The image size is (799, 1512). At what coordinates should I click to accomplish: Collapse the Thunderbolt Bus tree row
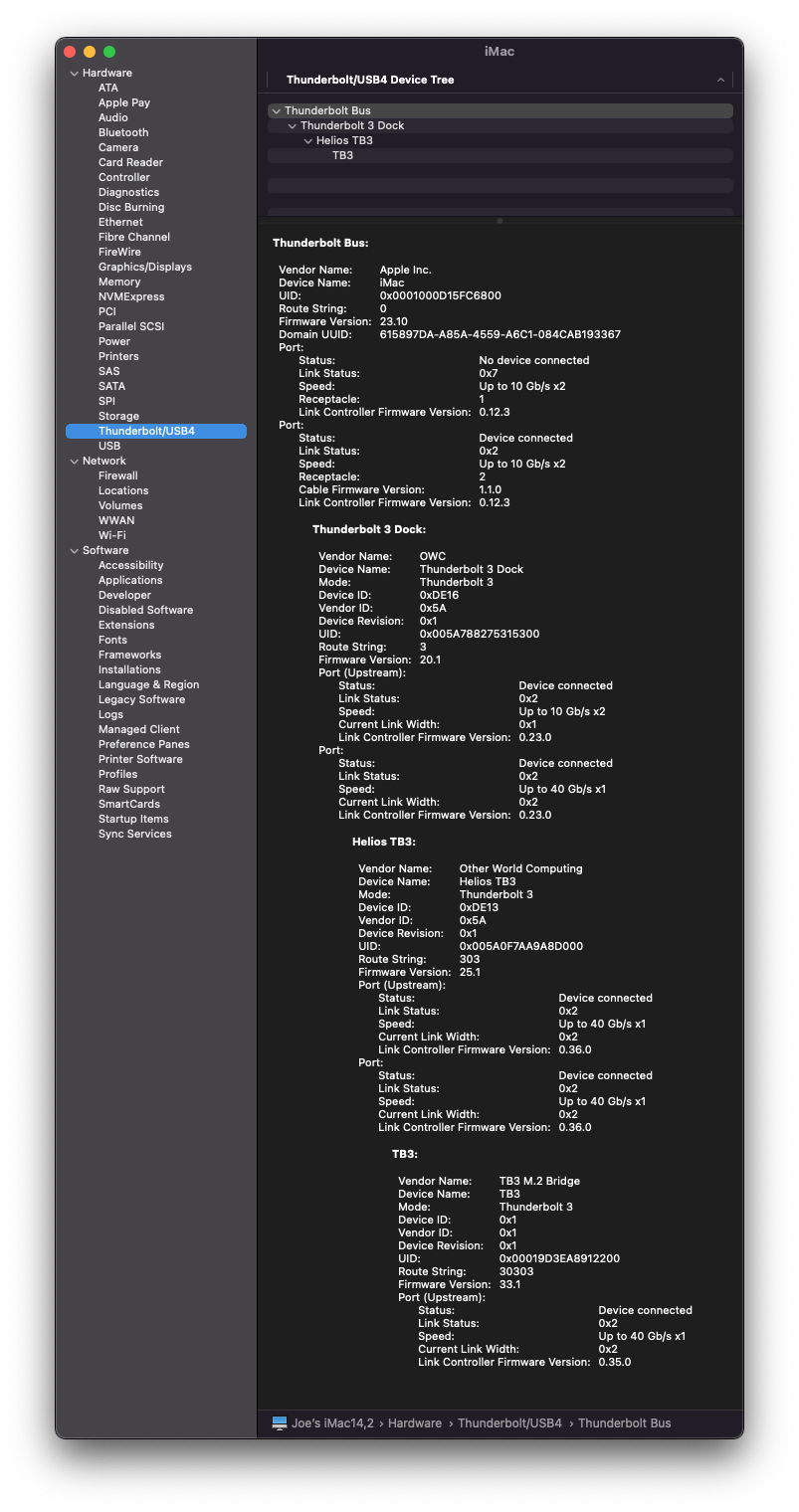coord(277,111)
